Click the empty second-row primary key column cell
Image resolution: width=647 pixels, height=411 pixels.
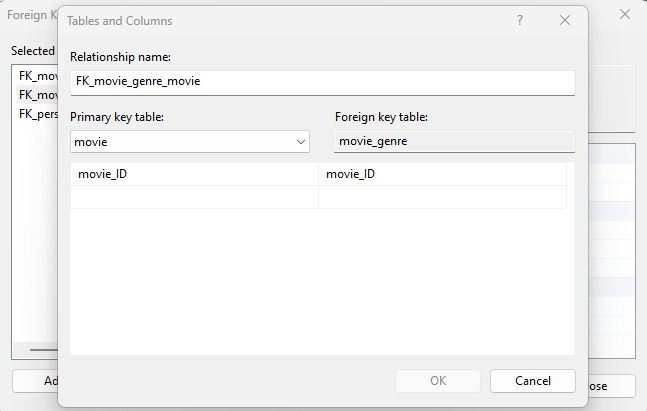tap(194, 197)
